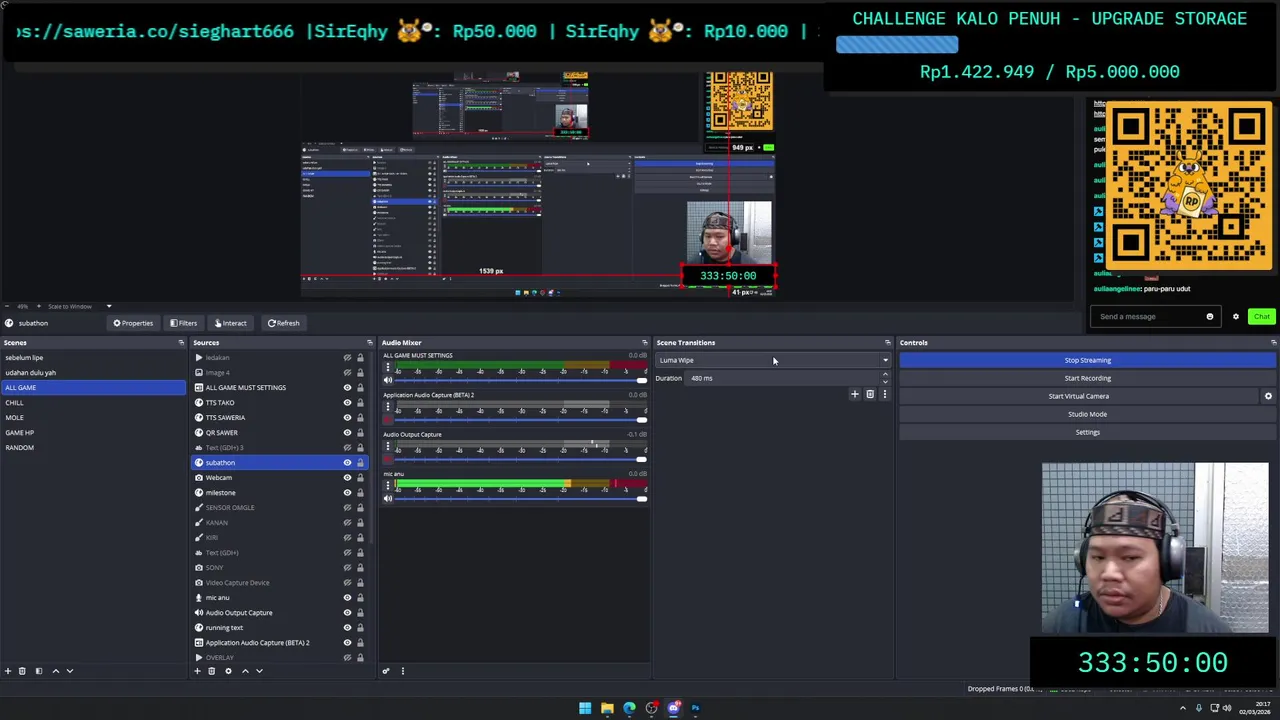Select the RANDOM scene
1280x720 pixels.
click(19, 447)
